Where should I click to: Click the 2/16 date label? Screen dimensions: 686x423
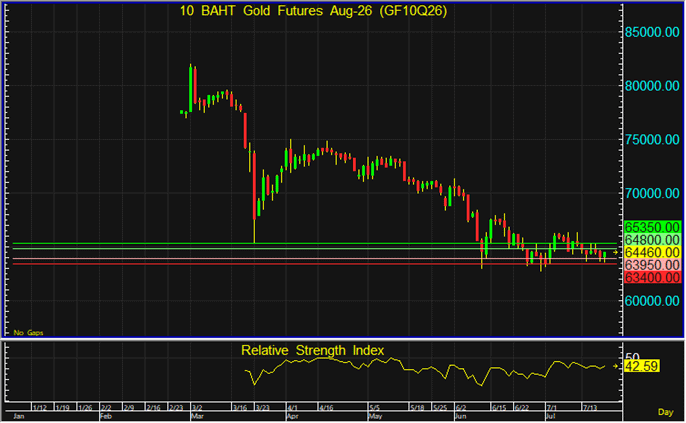[153, 408]
